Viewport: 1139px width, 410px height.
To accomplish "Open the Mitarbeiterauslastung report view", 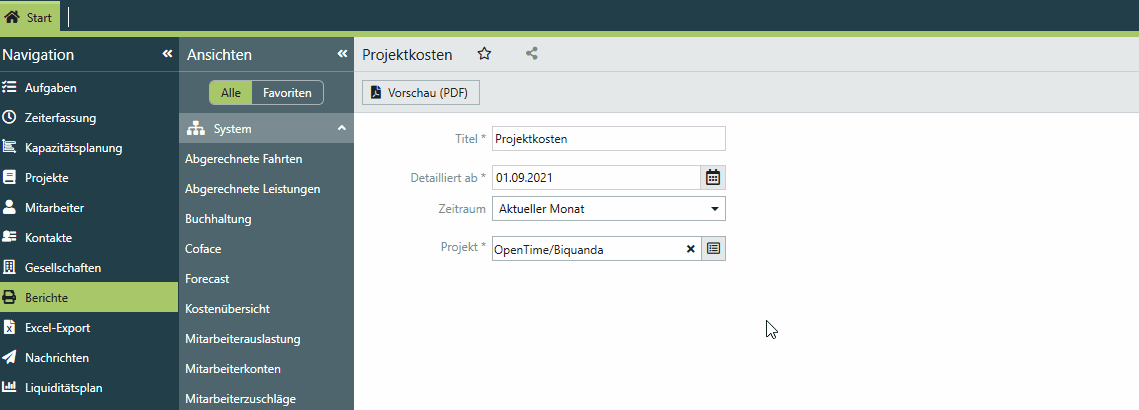I will tap(243, 339).
